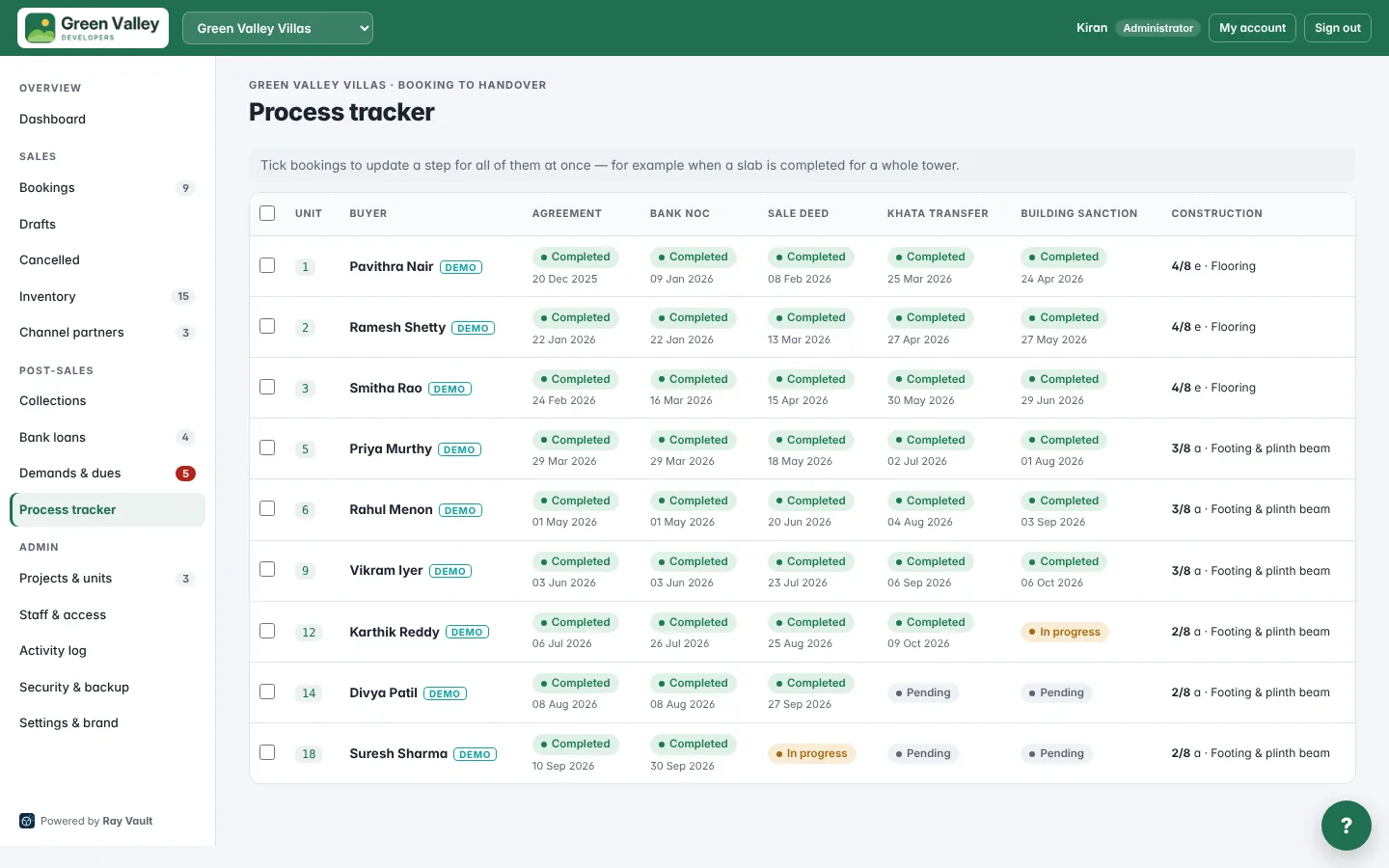The height and width of the screenshot is (868, 1389).
Task: Open Security & backup settings
Action: [x=107, y=687]
